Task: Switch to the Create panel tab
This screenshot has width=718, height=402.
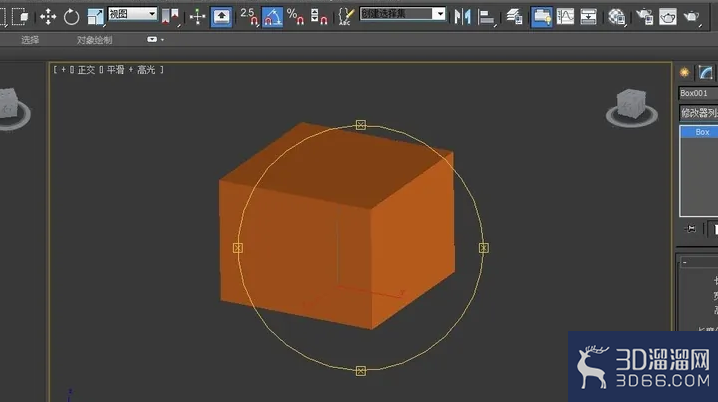Action: [684, 72]
